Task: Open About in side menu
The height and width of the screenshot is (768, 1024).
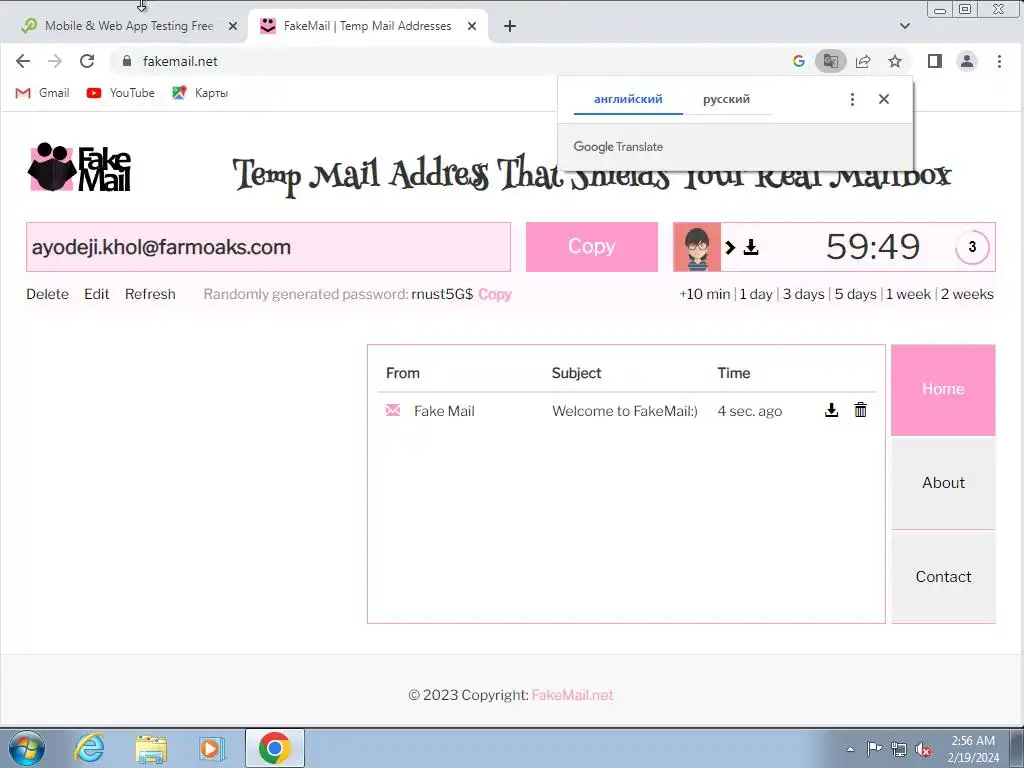Action: 943,483
